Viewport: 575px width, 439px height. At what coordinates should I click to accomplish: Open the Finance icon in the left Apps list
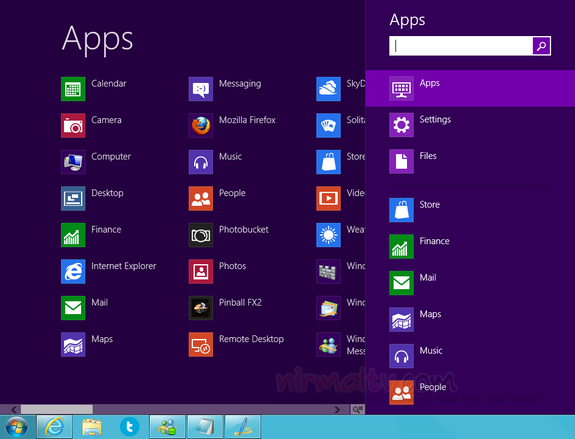73,235
